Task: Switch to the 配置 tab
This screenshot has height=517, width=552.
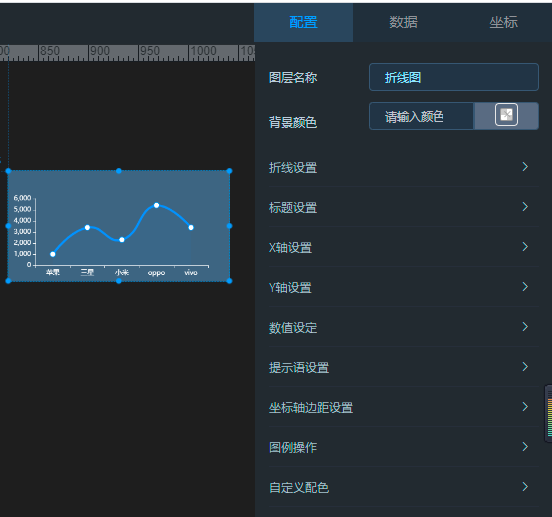Action: click(303, 23)
